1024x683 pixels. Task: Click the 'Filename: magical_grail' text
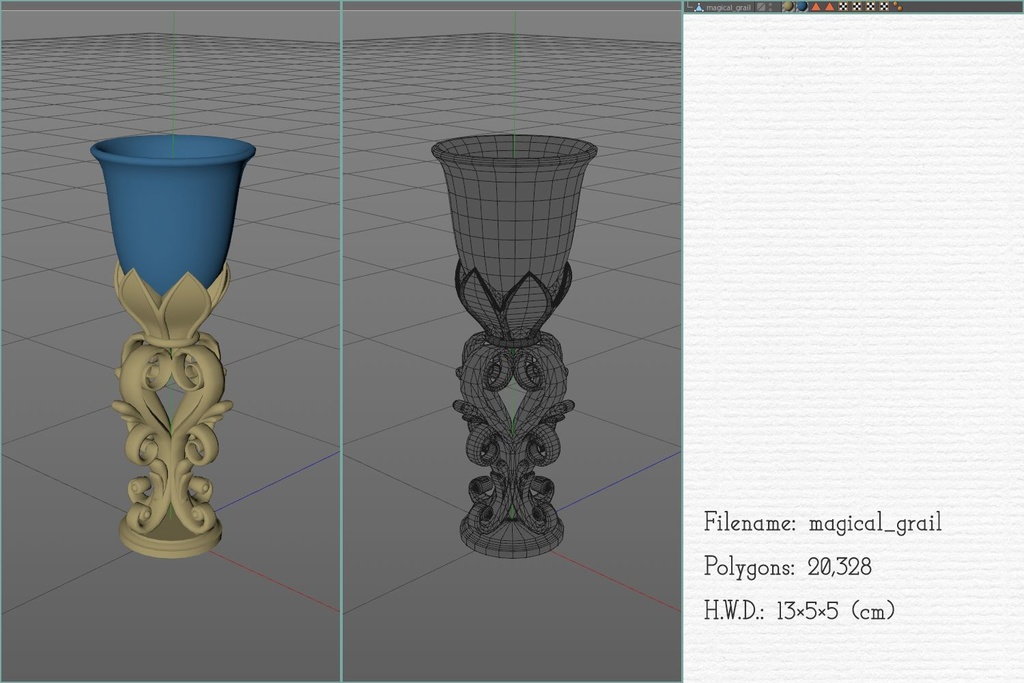click(x=823, y=522)
